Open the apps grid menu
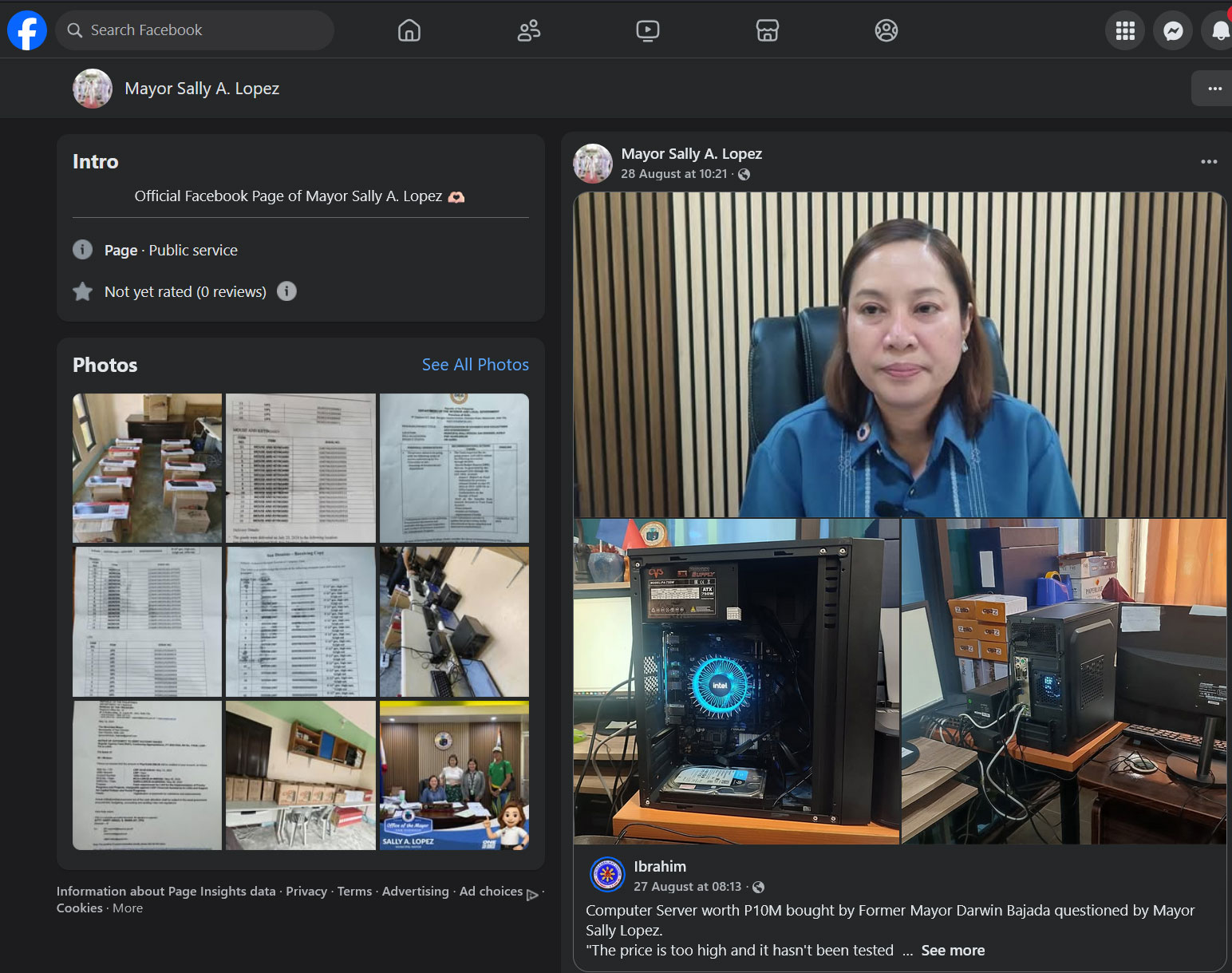Image resolution: width=1232 pixels, height=973 pixels. coord(1125,30)
